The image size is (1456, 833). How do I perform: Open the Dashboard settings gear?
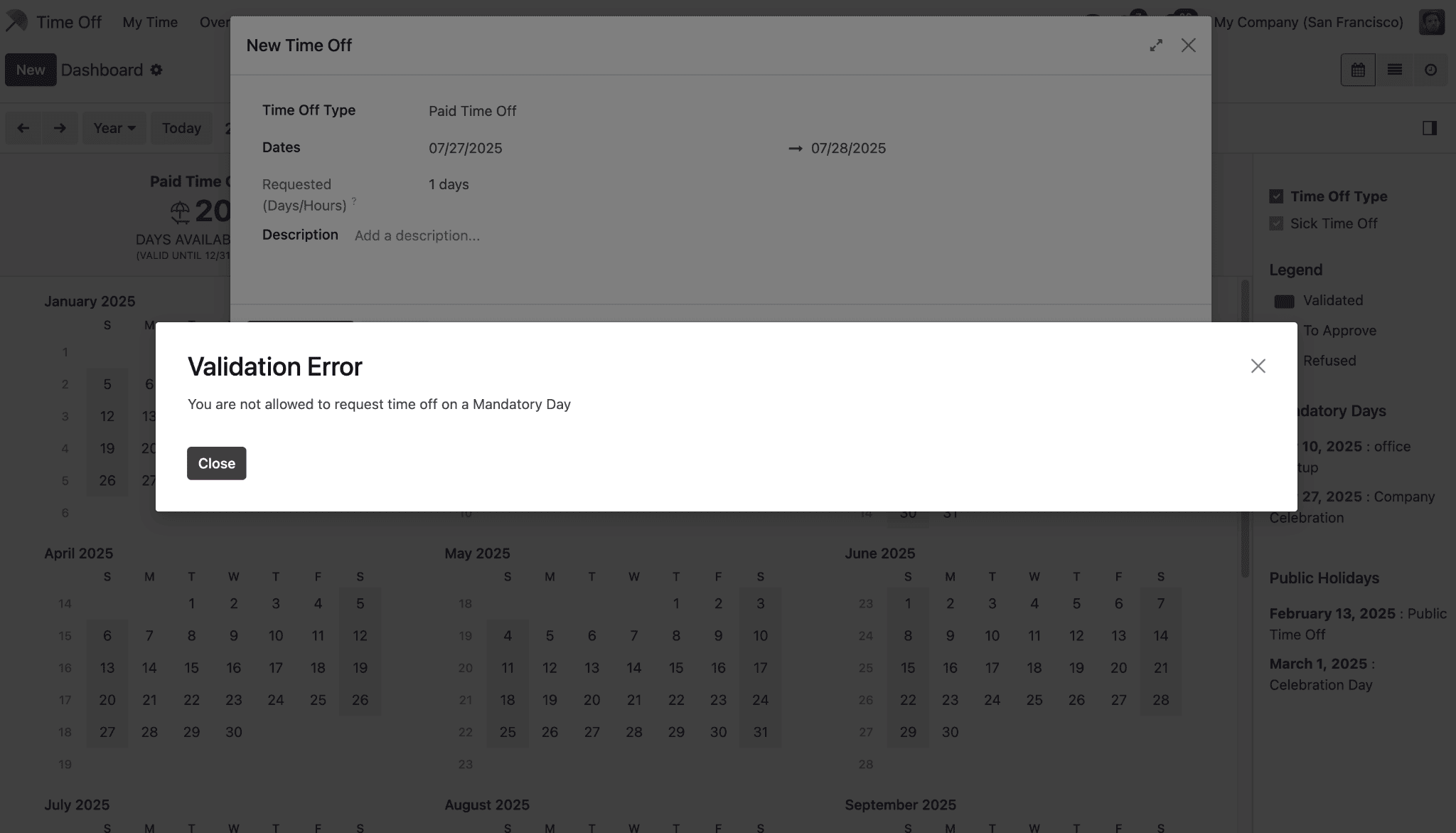click(x=156, y=70)
